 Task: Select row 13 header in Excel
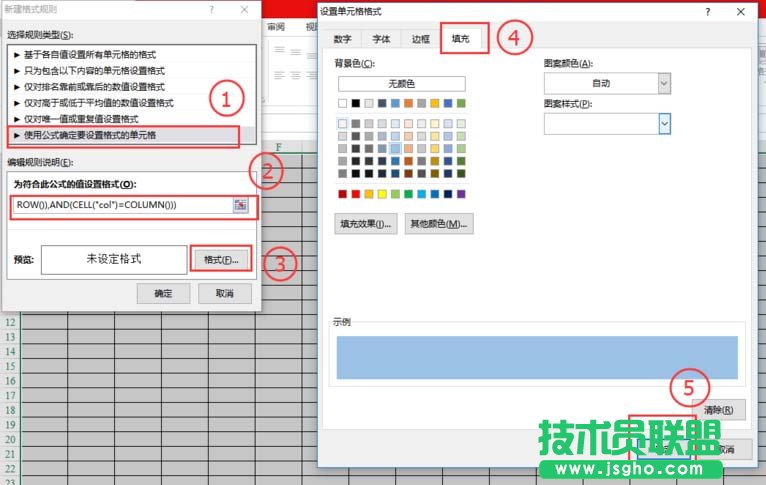pyautogui.click(x=10, y=337)
